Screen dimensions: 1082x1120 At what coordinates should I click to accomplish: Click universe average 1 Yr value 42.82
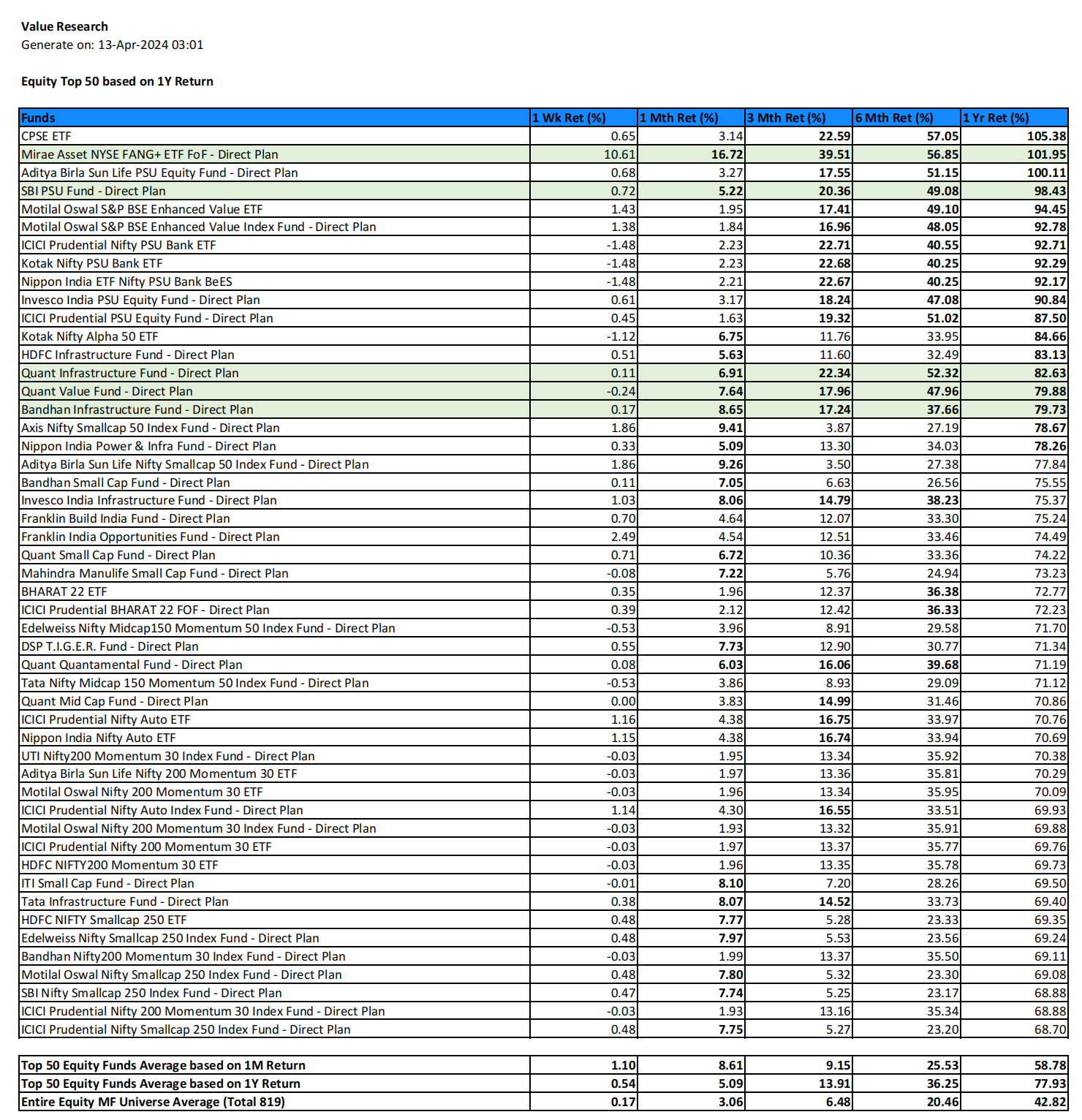1050,1102
